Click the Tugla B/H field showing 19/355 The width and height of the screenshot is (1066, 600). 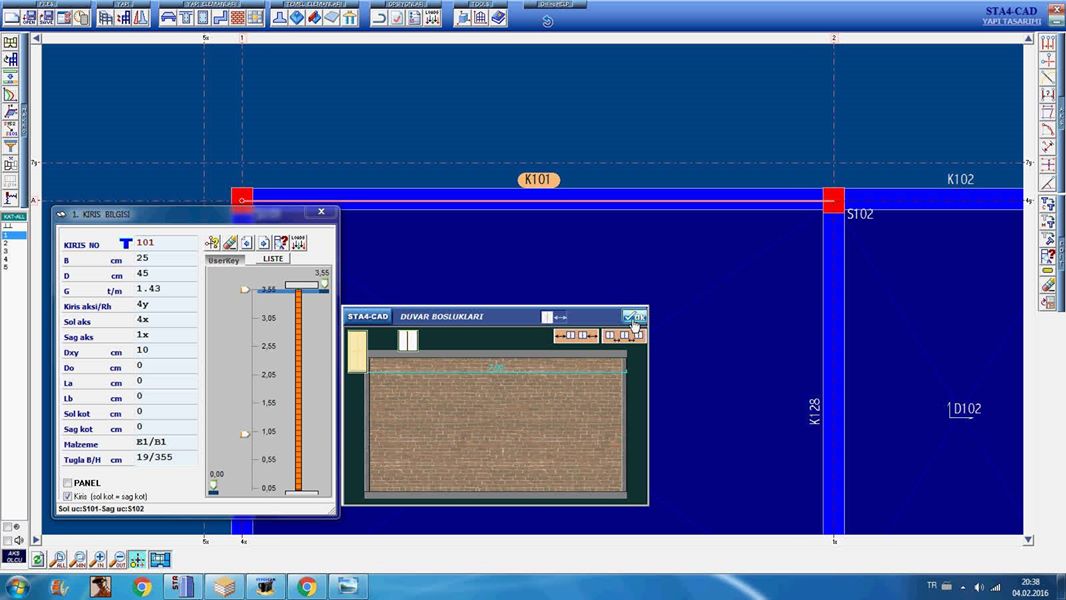[167, 458]
